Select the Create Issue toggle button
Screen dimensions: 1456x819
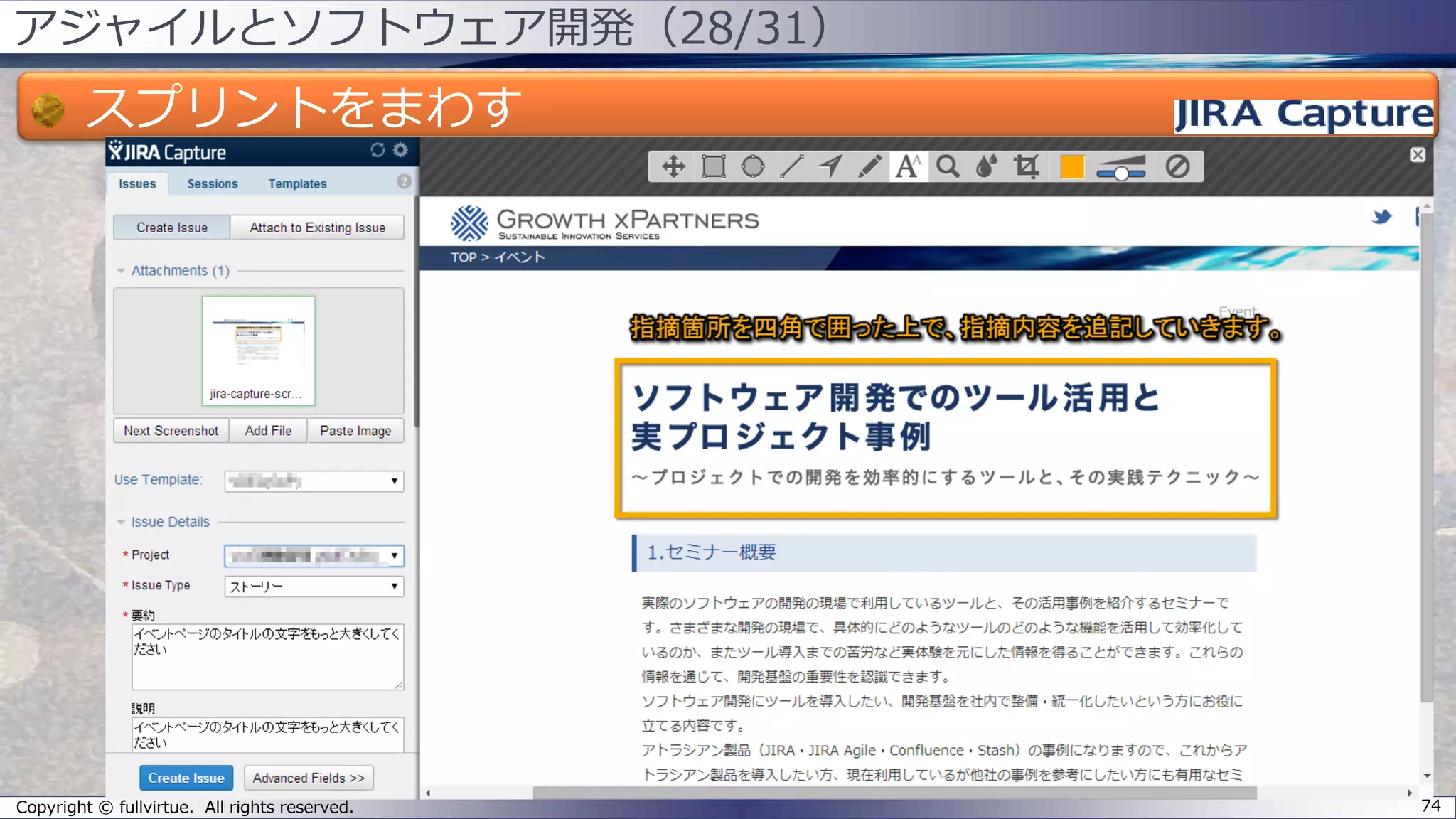click(x=172, y=227)
